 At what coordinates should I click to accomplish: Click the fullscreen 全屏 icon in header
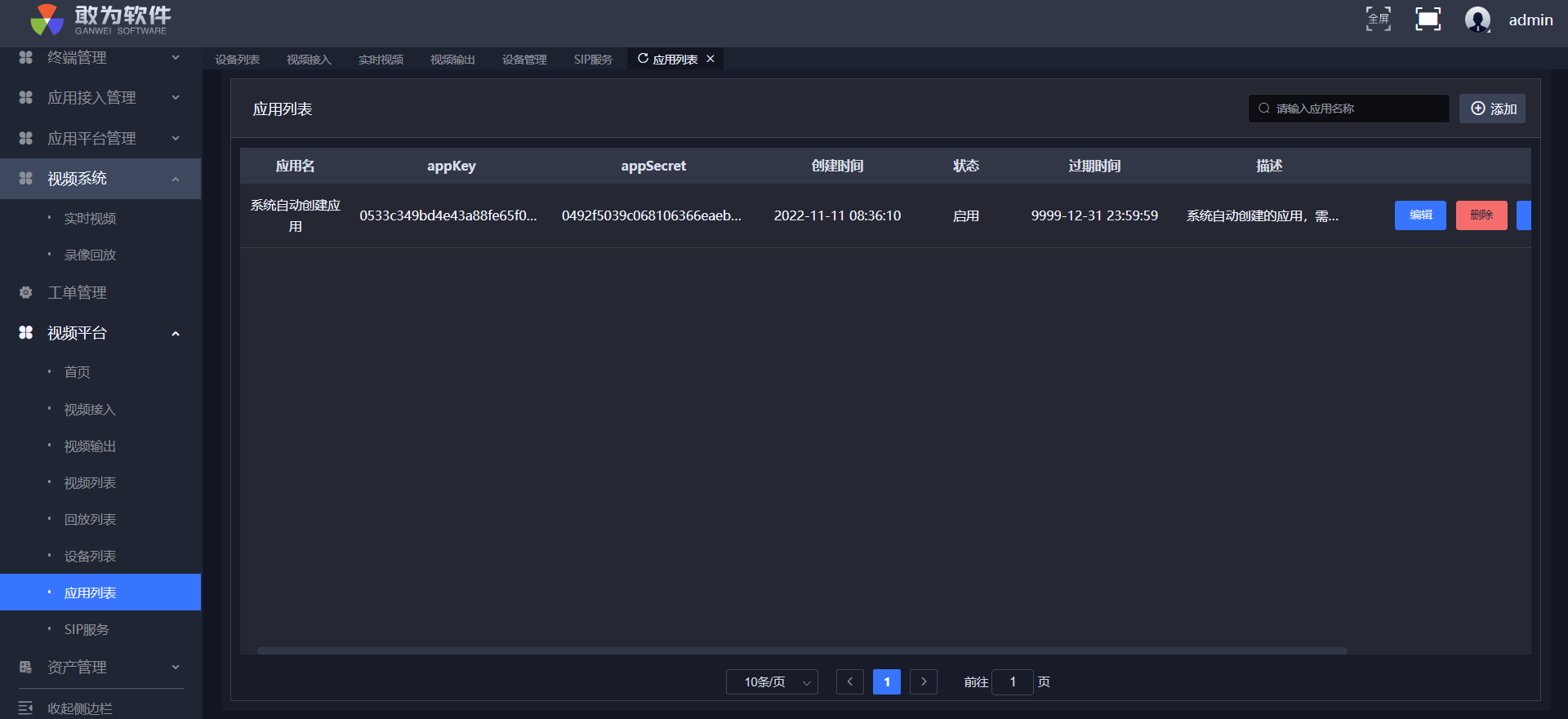pos(1378,19)
